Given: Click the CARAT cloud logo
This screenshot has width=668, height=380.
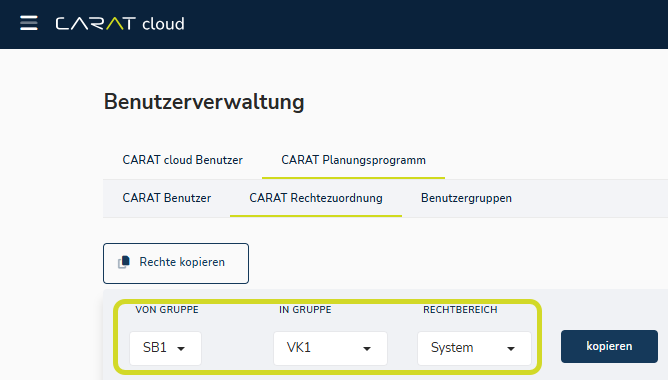Looking at the screenshot, I should click(x=120, y=23).
